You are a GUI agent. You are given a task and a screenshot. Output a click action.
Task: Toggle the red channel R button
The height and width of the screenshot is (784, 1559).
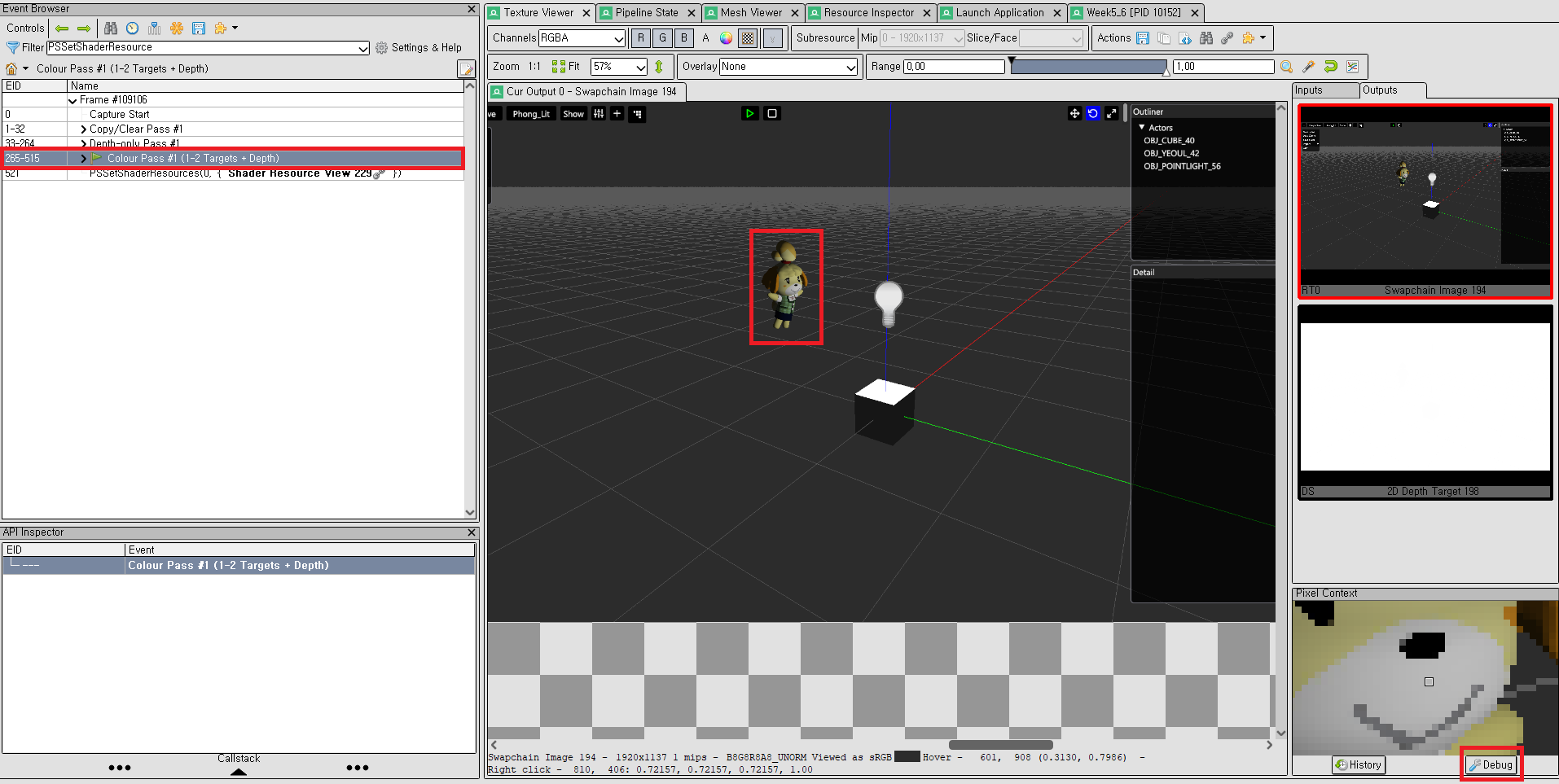(641, 38)
